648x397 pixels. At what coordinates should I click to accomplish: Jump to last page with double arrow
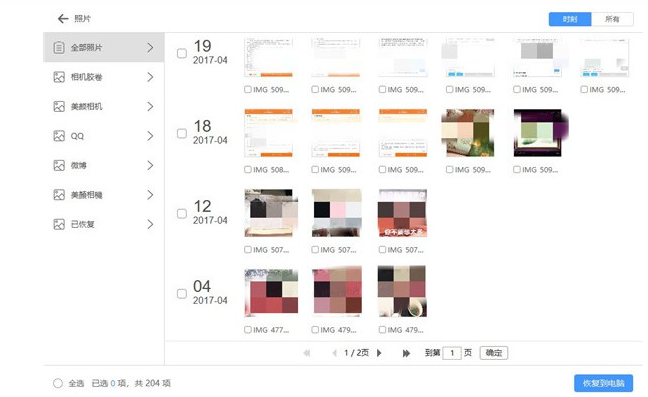[406, 353]
